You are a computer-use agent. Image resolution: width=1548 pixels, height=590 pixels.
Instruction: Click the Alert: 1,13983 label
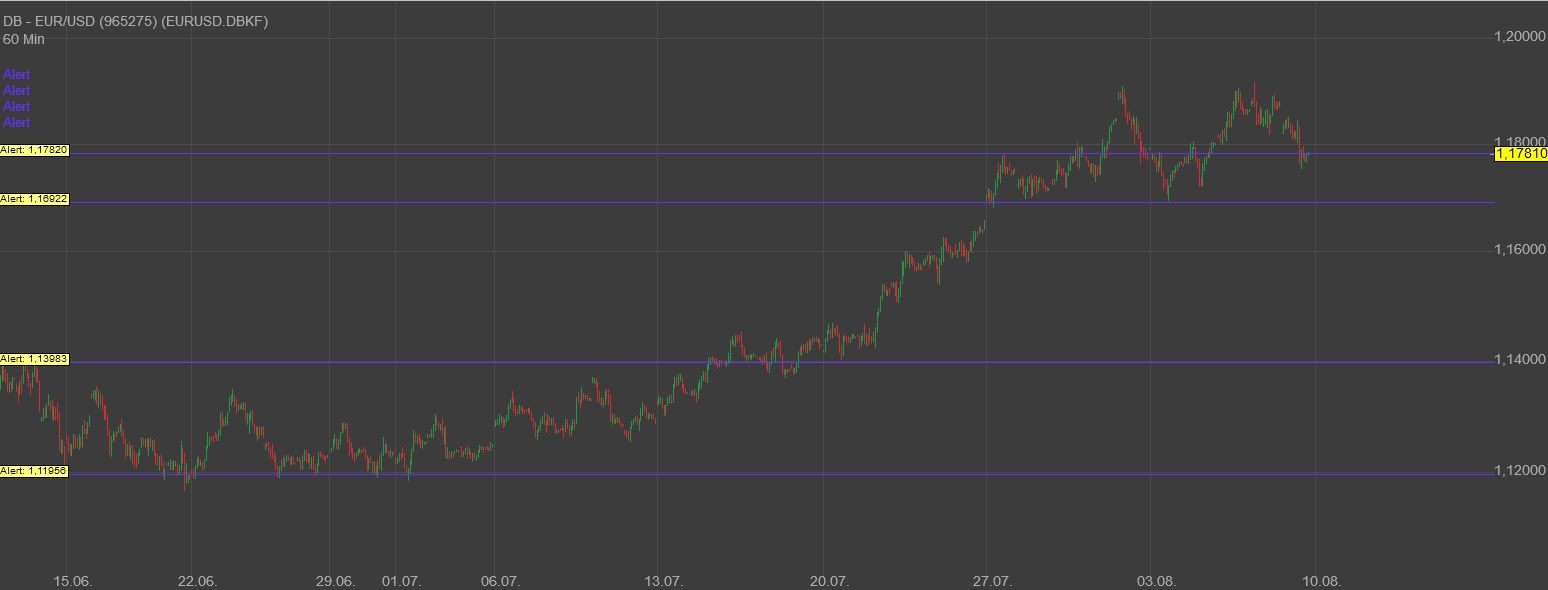point(35,359)
